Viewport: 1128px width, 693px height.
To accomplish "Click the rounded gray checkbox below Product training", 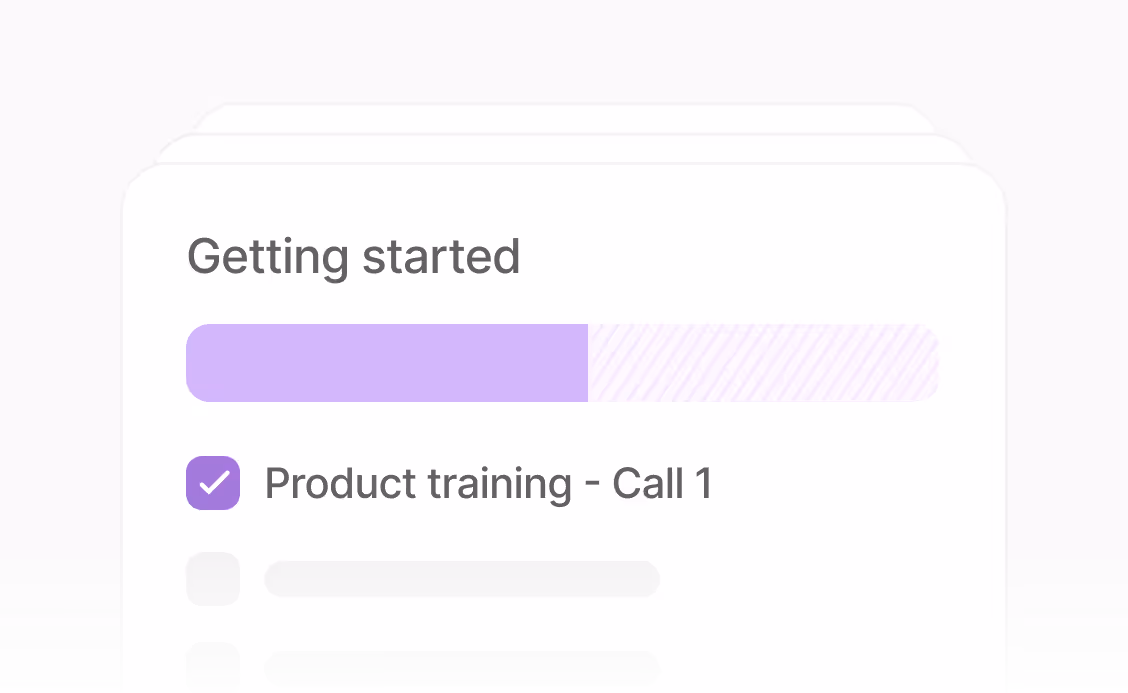I will coord(213,579).
